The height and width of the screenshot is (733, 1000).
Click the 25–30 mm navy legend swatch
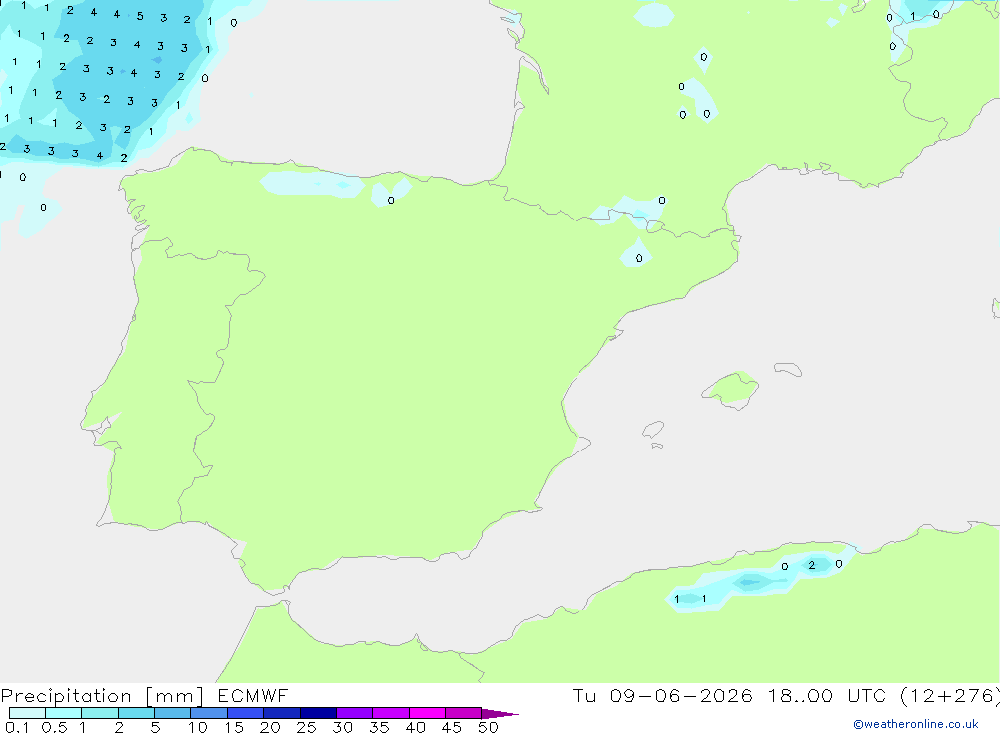(x=318, y=713)
